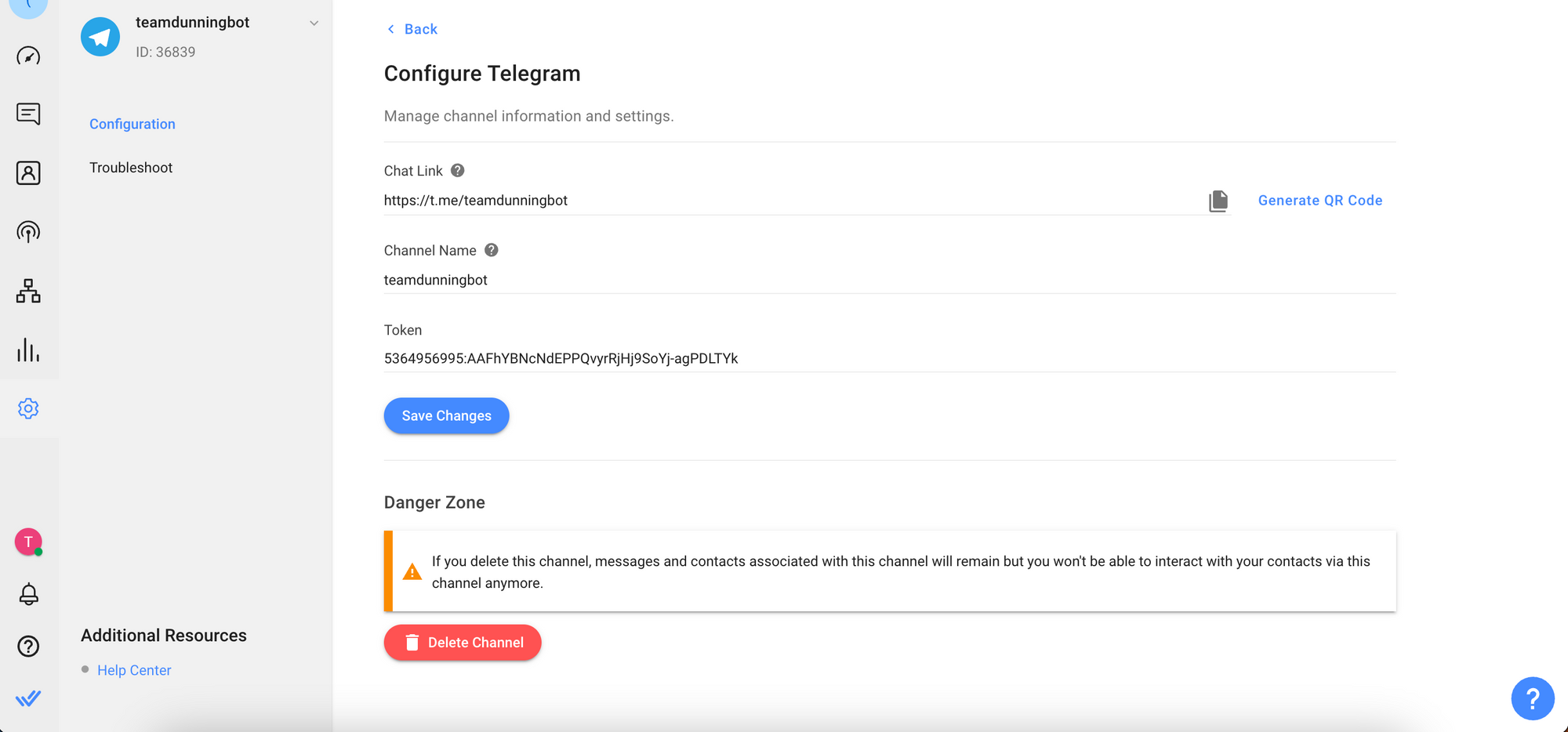Click the Channel Name help tooltip icon

point(492,250)
